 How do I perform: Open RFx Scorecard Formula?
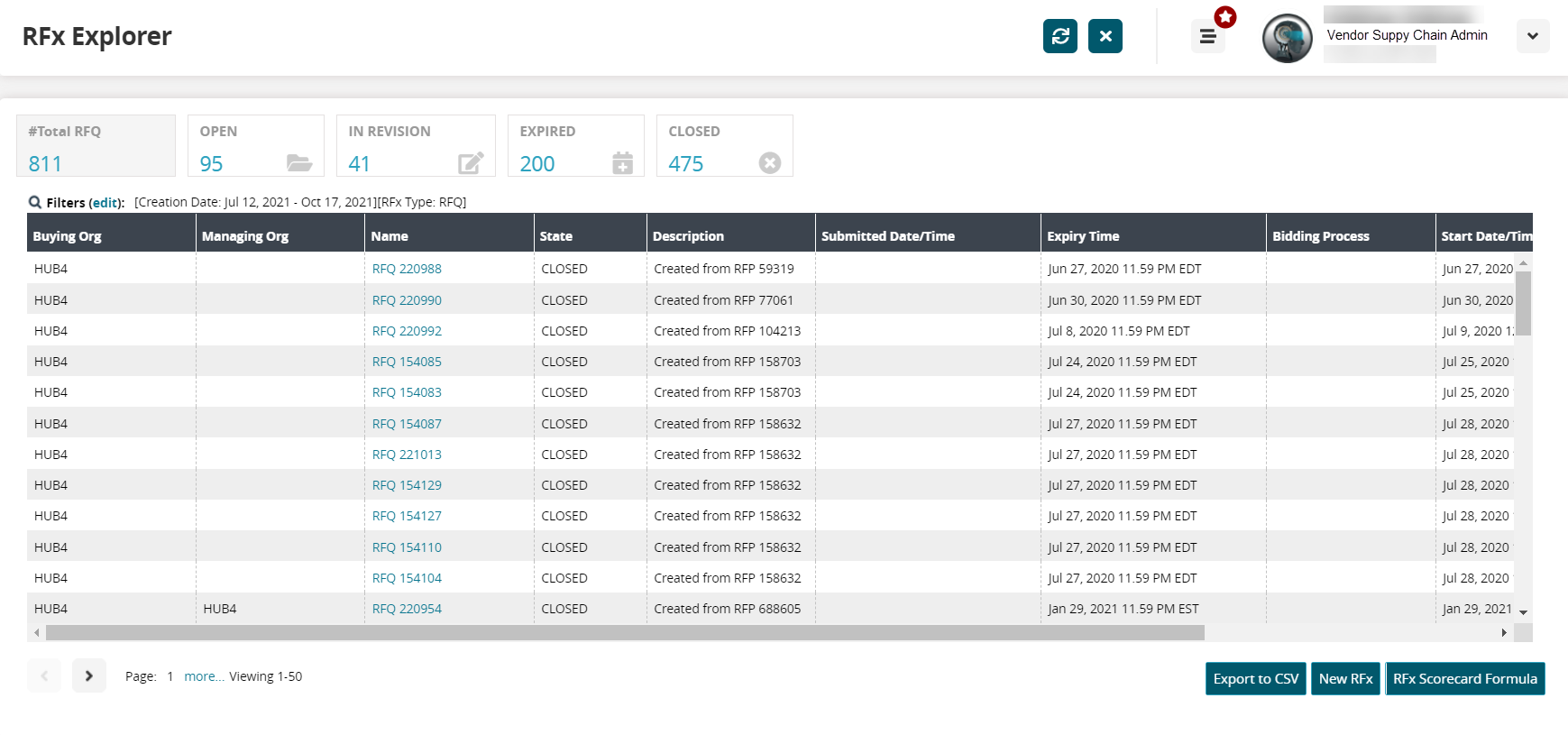pyautogui.click(x=1464, y=679)
